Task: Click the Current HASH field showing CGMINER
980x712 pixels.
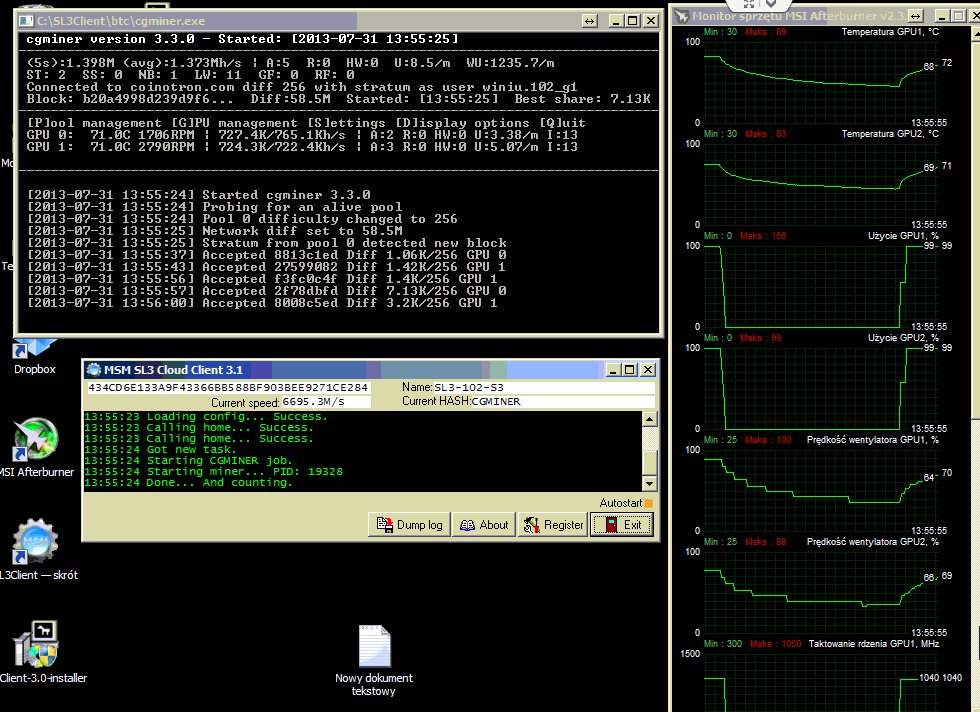Action: tap(562, 401)
